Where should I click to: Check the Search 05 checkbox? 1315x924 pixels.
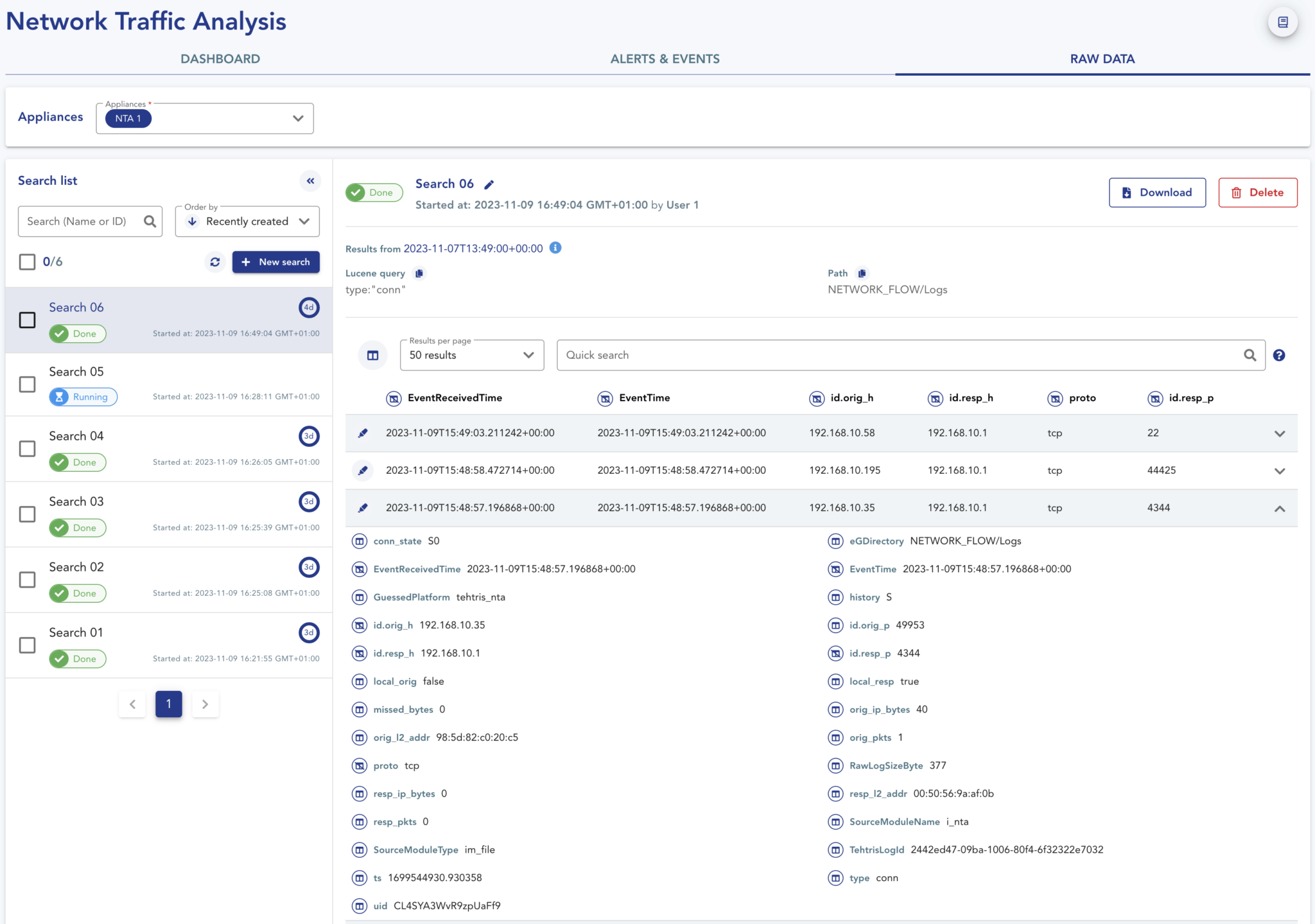27,384
